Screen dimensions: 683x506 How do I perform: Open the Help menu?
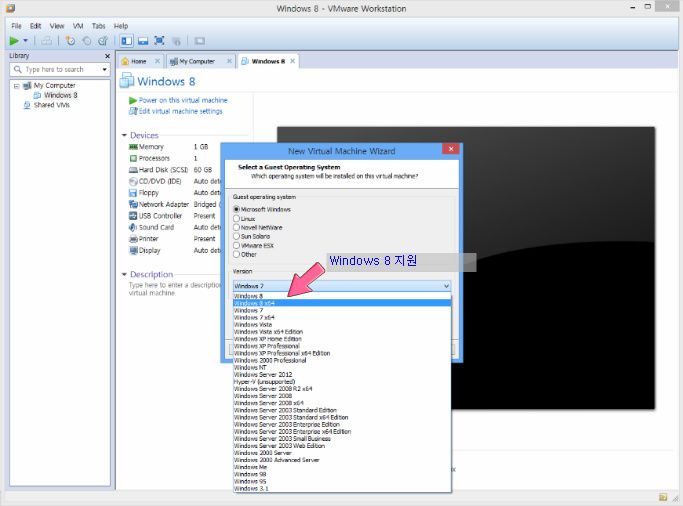point(121,26)
